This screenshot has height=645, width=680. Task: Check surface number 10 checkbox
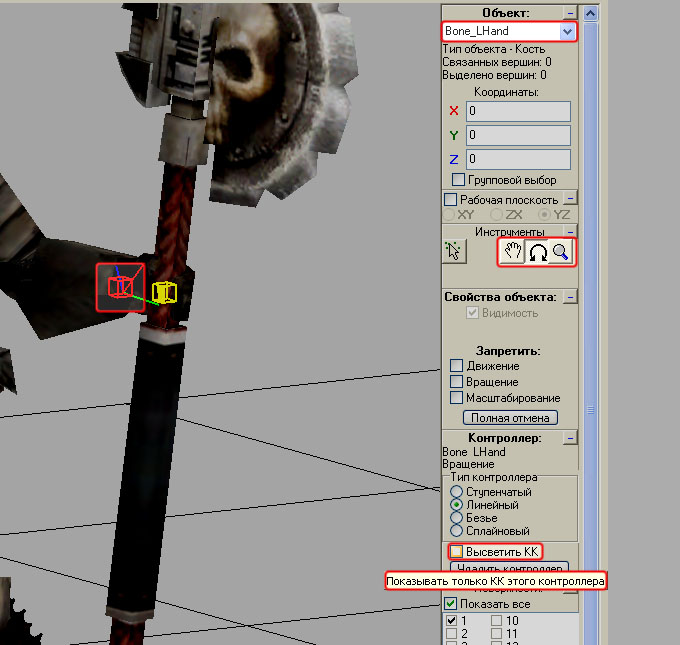click(x=496, y=621)
